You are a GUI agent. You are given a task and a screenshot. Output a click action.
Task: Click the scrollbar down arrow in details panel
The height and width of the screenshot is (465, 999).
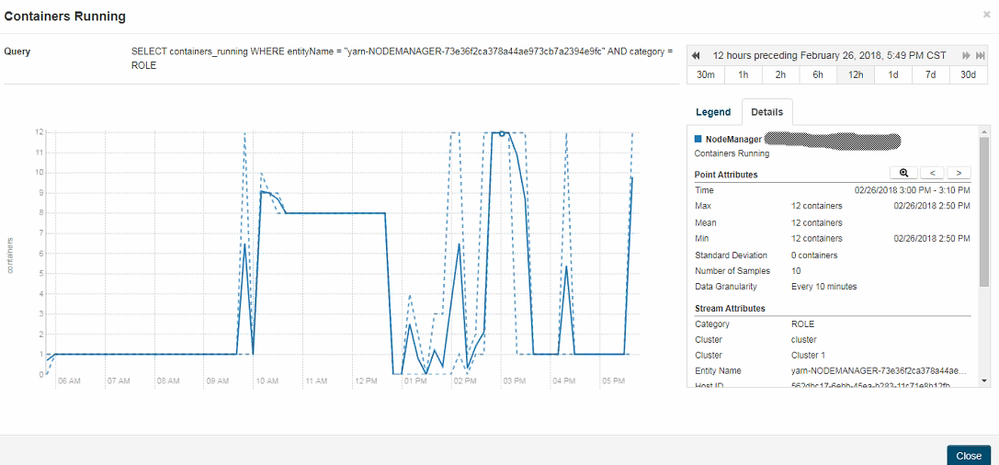click(984, 380)
